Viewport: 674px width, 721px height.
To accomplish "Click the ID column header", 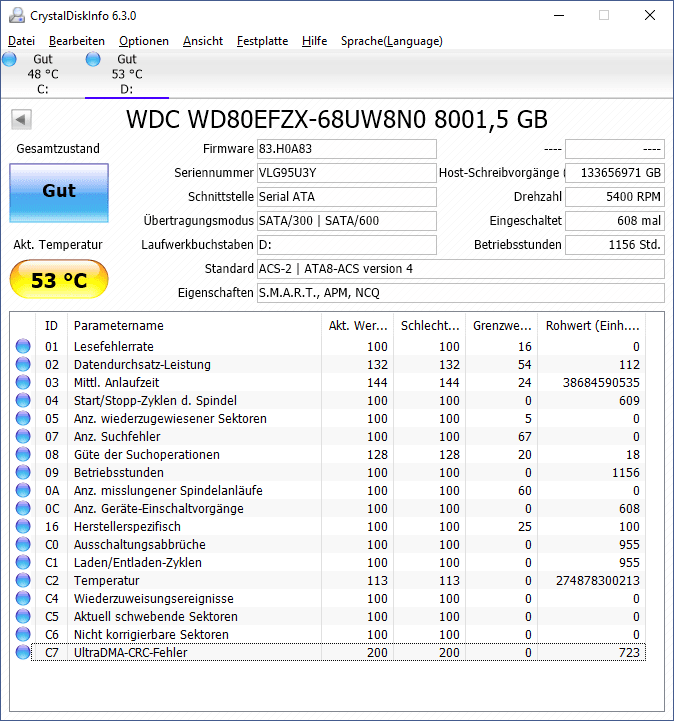I will [x=51, y=326].
